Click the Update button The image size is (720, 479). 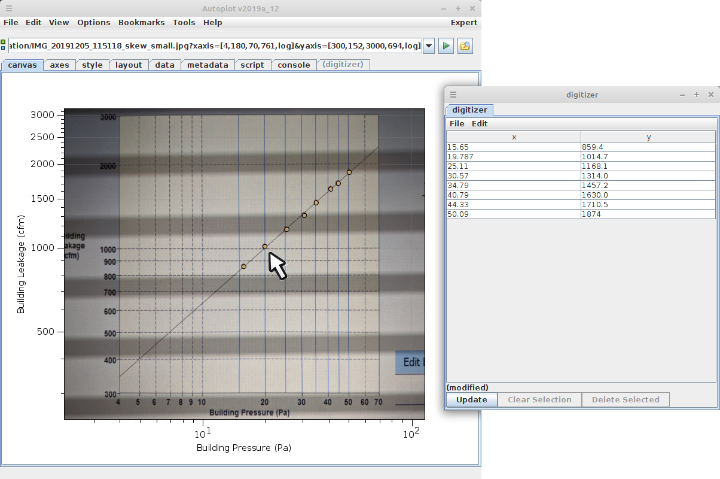[x=472, y=400]
